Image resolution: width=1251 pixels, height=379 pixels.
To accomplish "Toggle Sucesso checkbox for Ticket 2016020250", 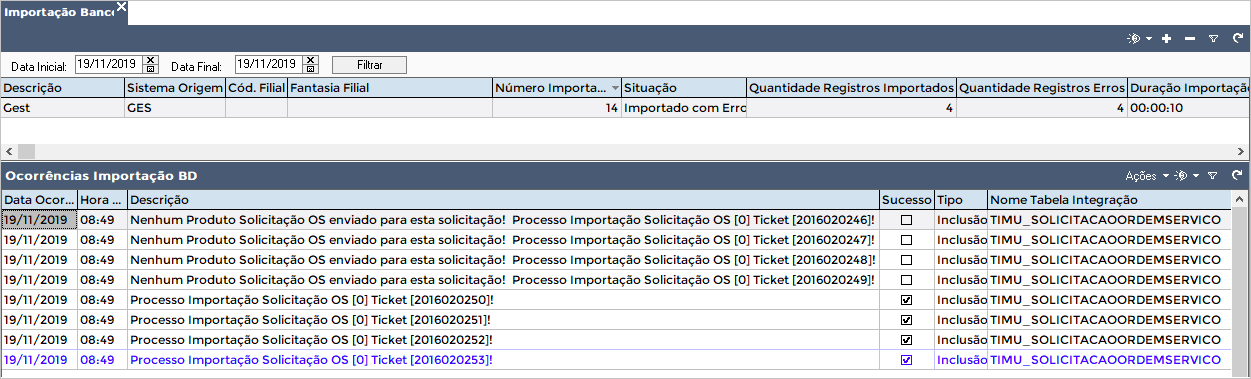I will click(x=907, y=300).
